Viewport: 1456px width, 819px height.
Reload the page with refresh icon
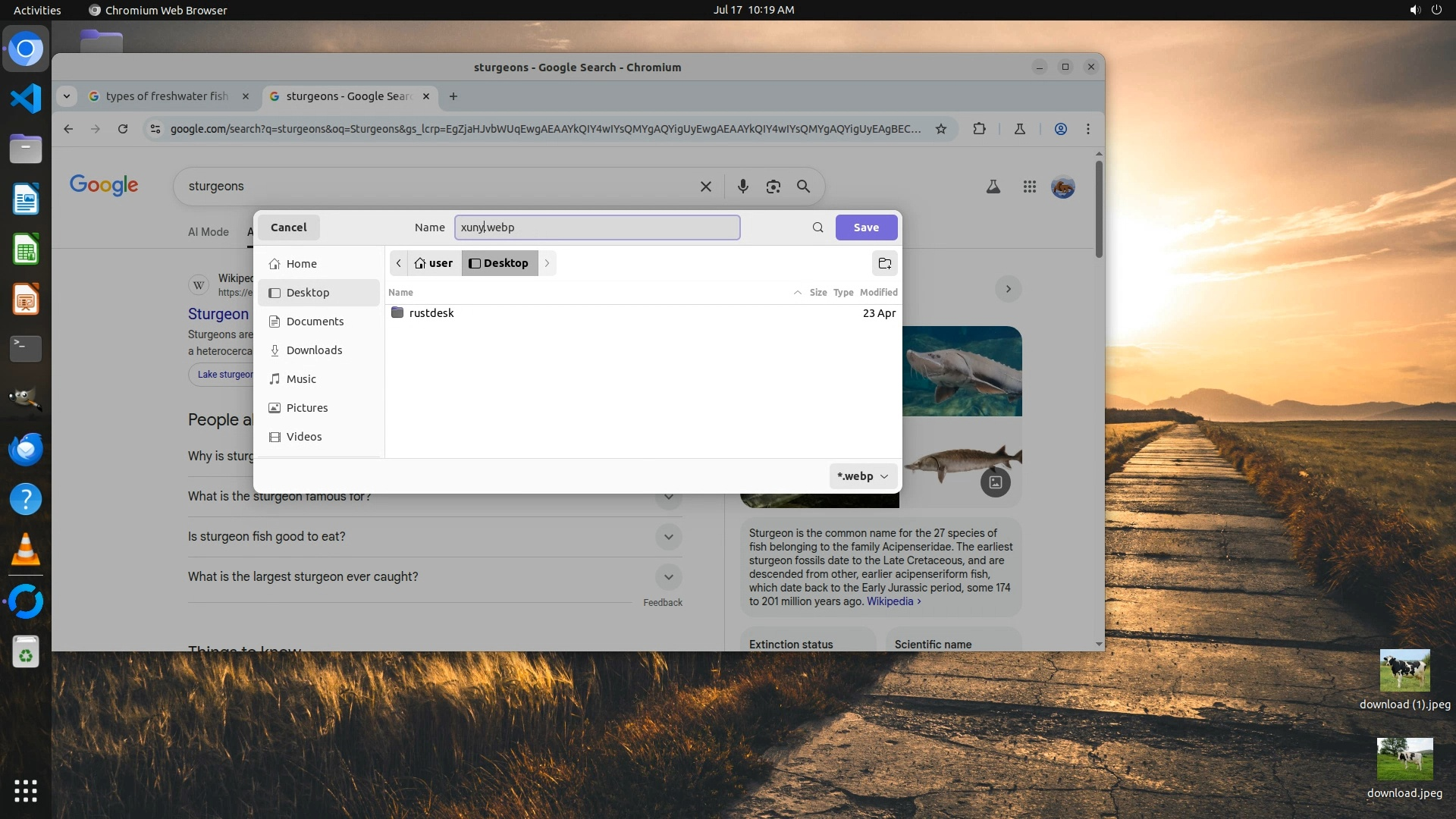click(123, 129)
